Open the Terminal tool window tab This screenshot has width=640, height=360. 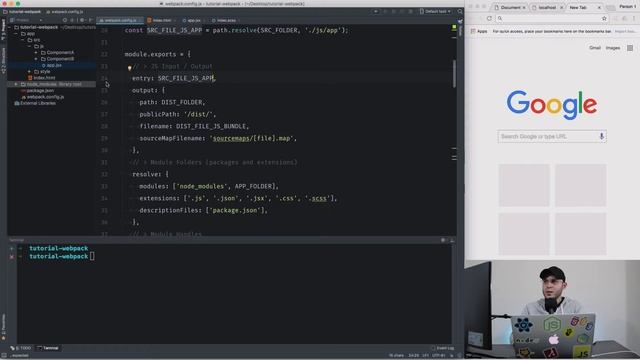(48, 348)
